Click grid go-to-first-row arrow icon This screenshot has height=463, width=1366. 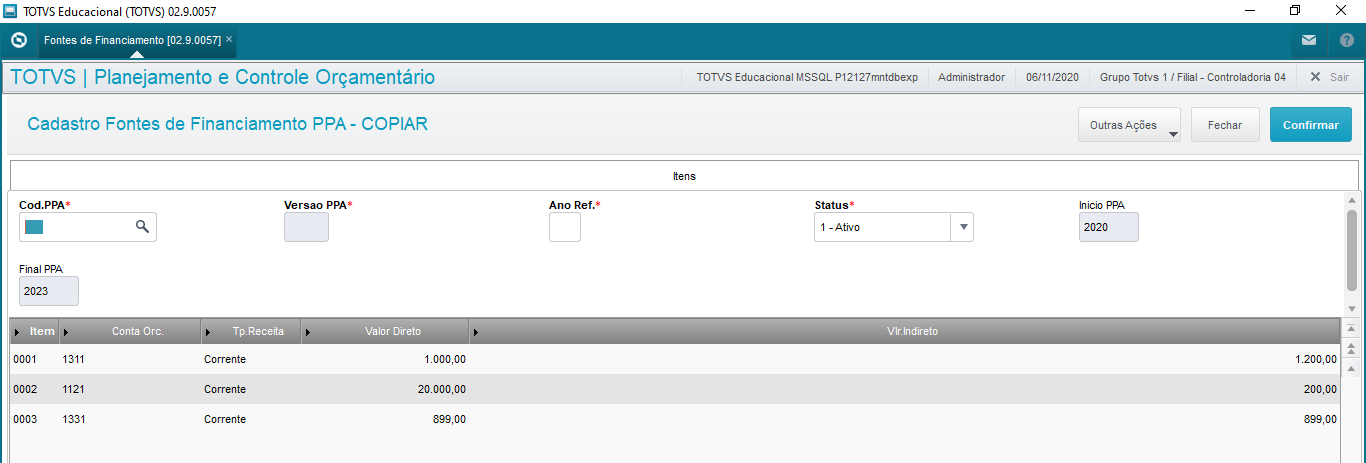(1352, 329)
